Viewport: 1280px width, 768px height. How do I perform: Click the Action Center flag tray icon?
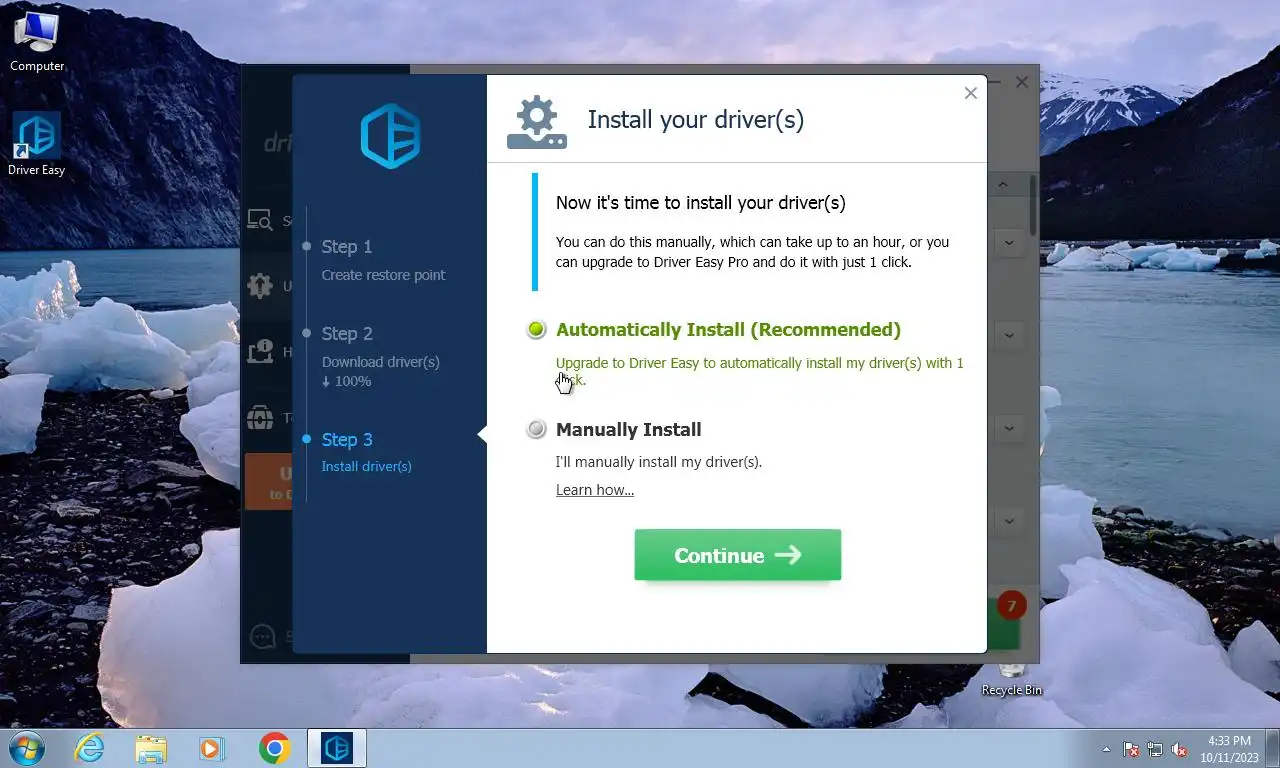tap(1131, 749)
